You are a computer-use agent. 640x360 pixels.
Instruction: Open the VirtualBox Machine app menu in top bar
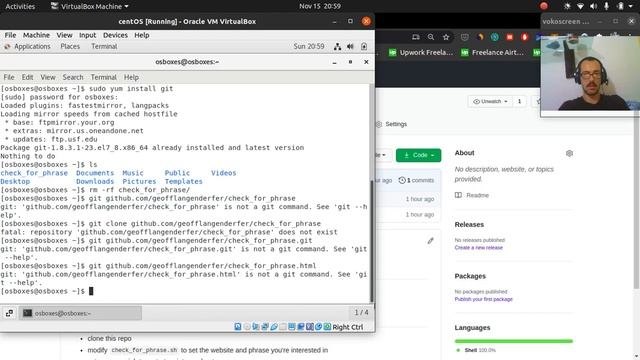point(90,6)
